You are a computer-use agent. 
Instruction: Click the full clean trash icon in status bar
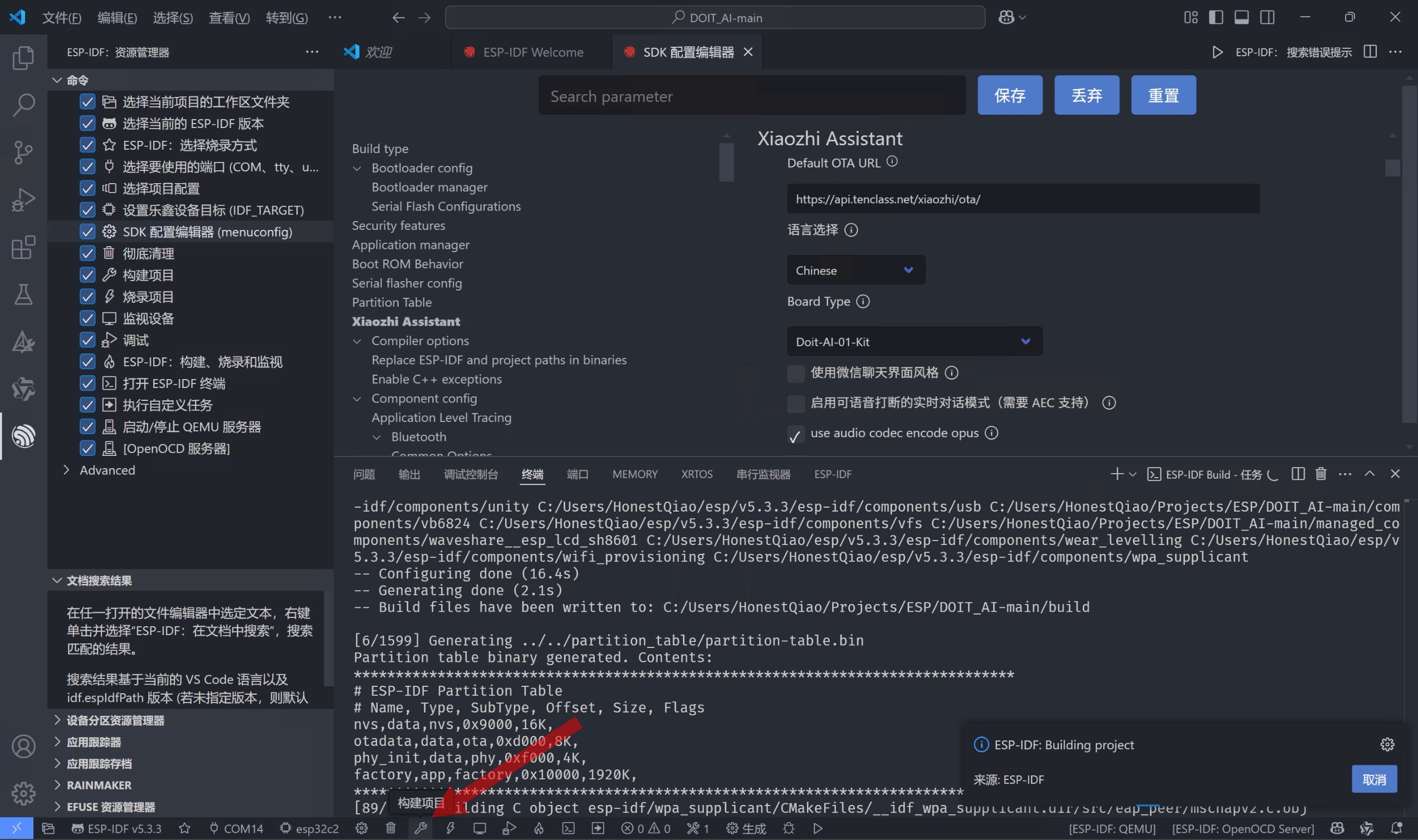pyautogui.click(x=391, y=828)
